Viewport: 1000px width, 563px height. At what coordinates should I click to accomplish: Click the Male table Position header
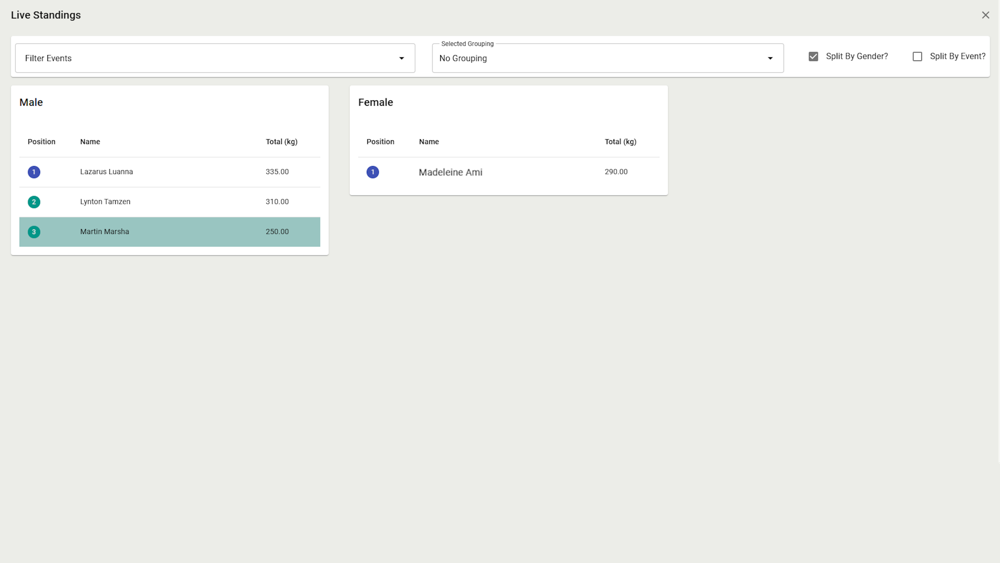(41, 142)
